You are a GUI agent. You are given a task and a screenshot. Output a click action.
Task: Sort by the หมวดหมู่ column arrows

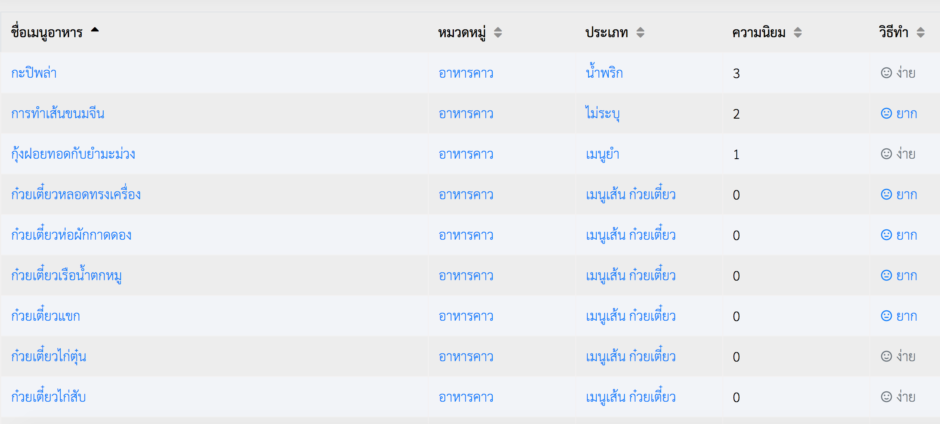coord(498,33)
